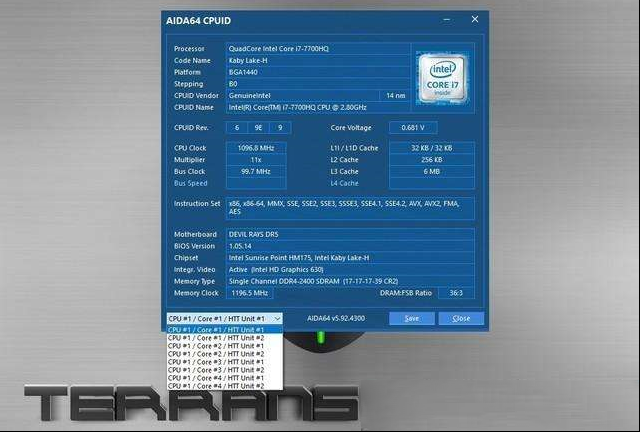Screen dimensions: 640x432
Task: Click the BIOS Version value 1.05.14
Action: point(350,246)
